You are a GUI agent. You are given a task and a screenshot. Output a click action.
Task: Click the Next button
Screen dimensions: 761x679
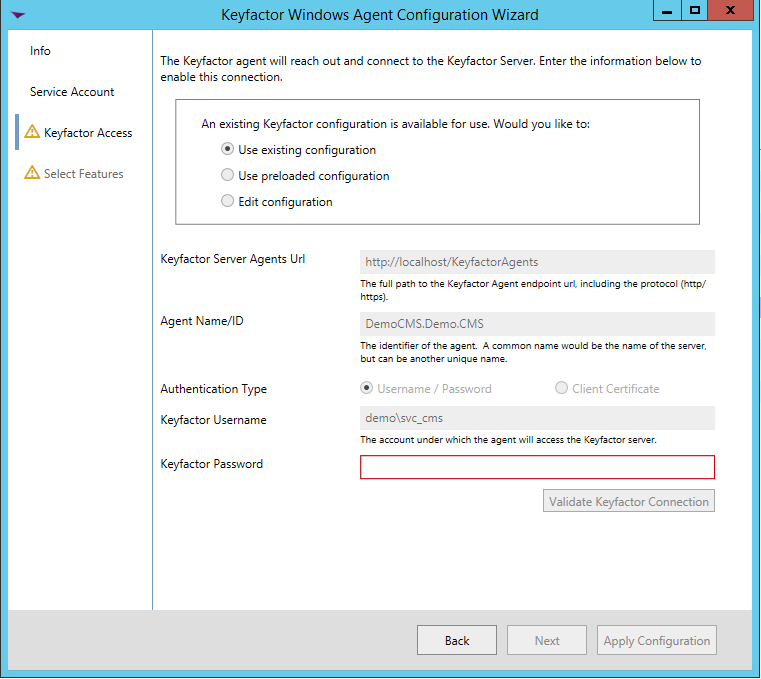coord(547,640)
